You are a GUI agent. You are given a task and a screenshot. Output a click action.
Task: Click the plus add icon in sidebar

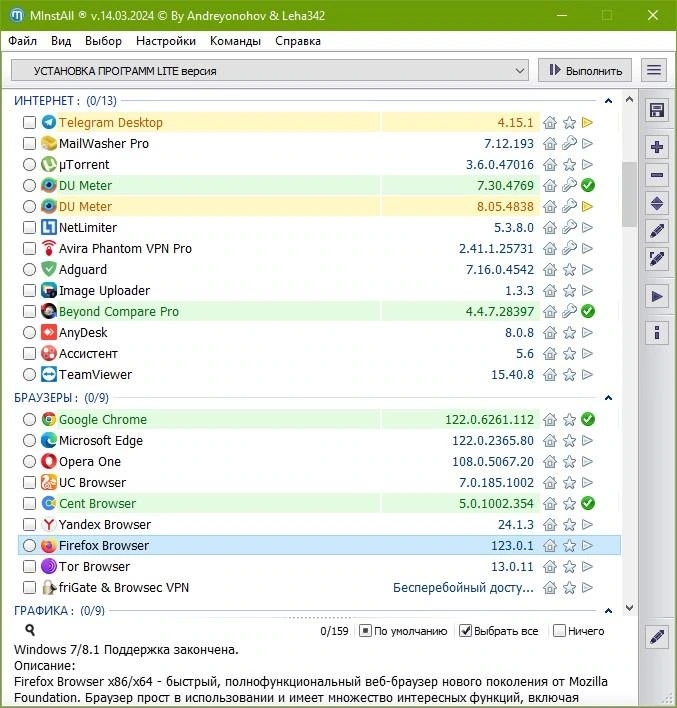657,147
